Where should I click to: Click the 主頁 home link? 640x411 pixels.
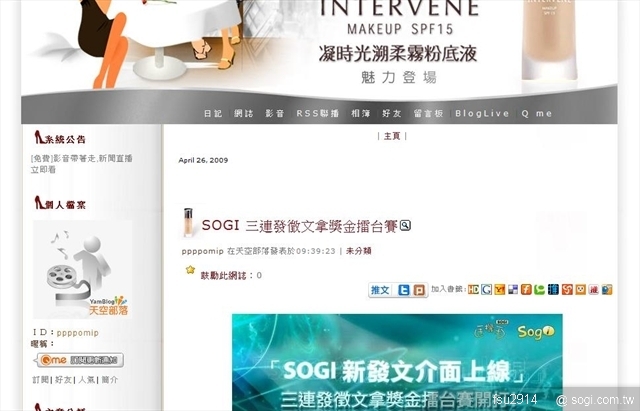(x=392, y=136)
